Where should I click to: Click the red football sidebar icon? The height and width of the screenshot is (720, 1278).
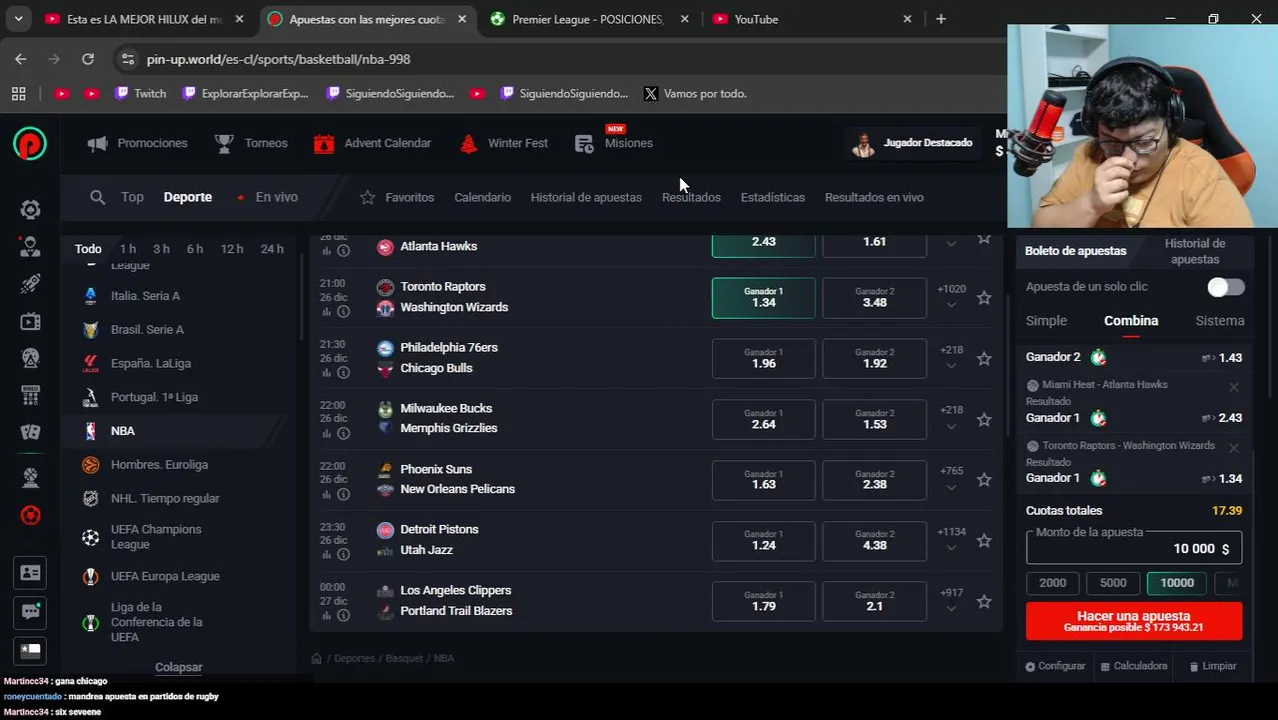click(30, 516)
